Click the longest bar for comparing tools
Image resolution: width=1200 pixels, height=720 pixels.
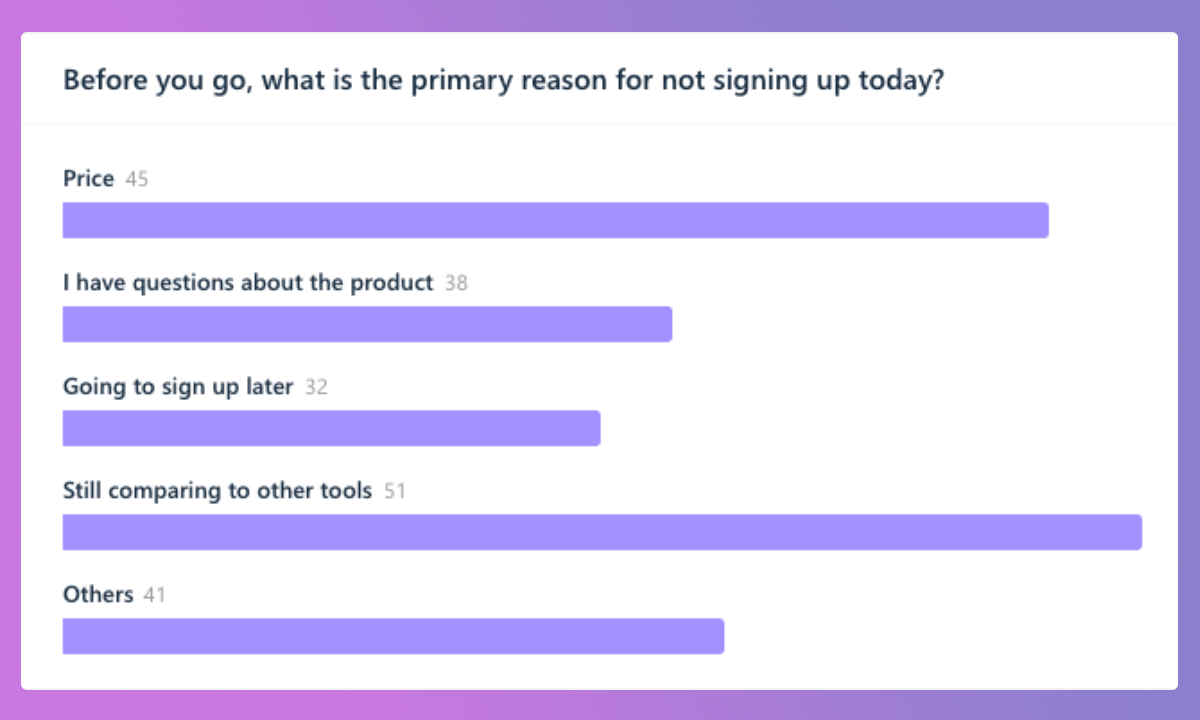pos(602,532)
